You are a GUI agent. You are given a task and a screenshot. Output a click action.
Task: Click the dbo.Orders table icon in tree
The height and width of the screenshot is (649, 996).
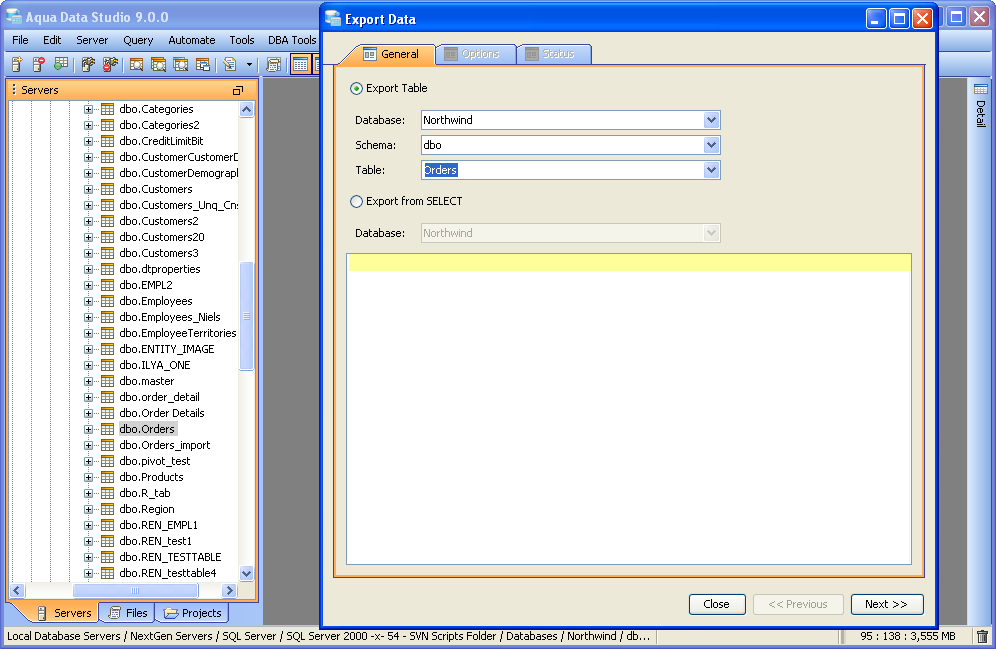(107, 429)
